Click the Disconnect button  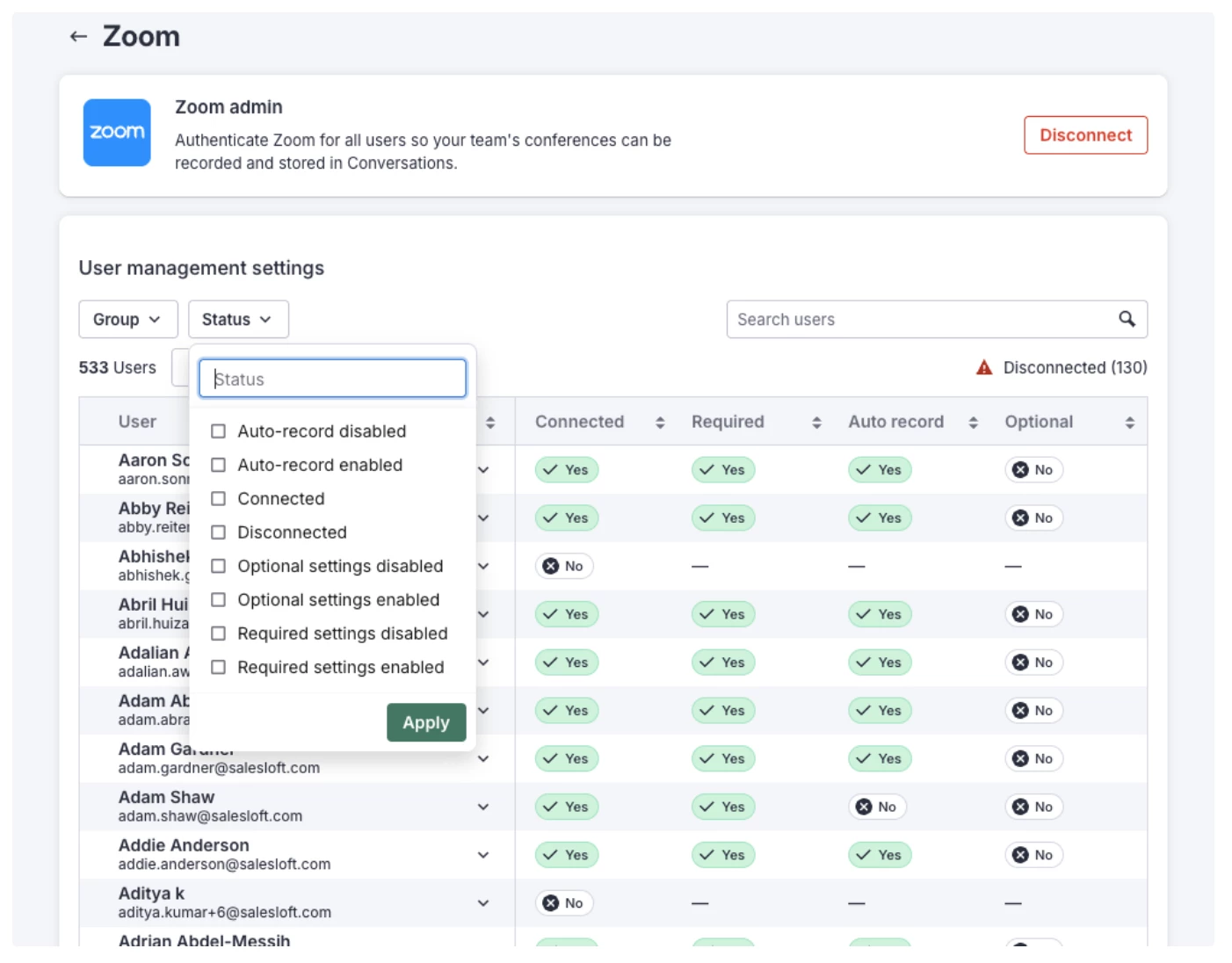[1085, 135]
